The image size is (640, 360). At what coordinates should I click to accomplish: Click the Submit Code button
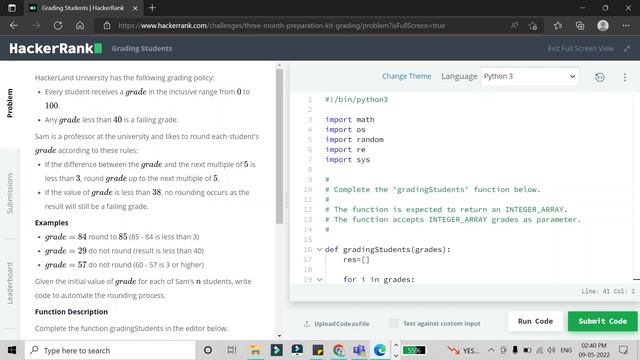click(602, 321)
